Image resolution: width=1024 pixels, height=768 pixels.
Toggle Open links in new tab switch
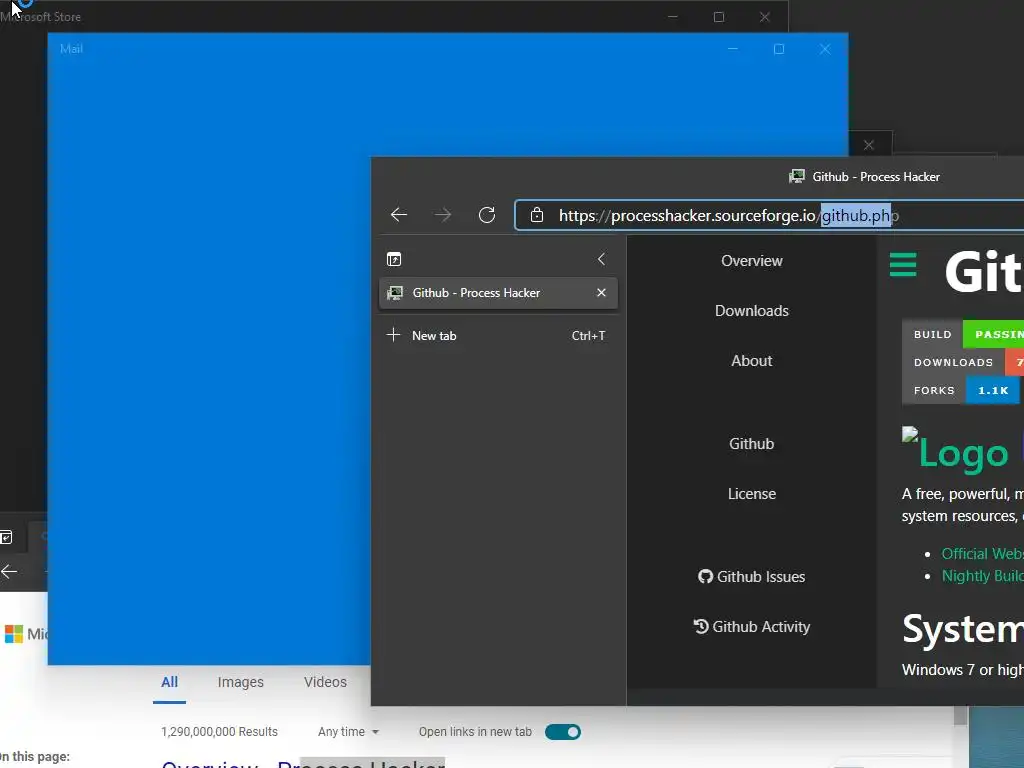click(x=562, y=732)
